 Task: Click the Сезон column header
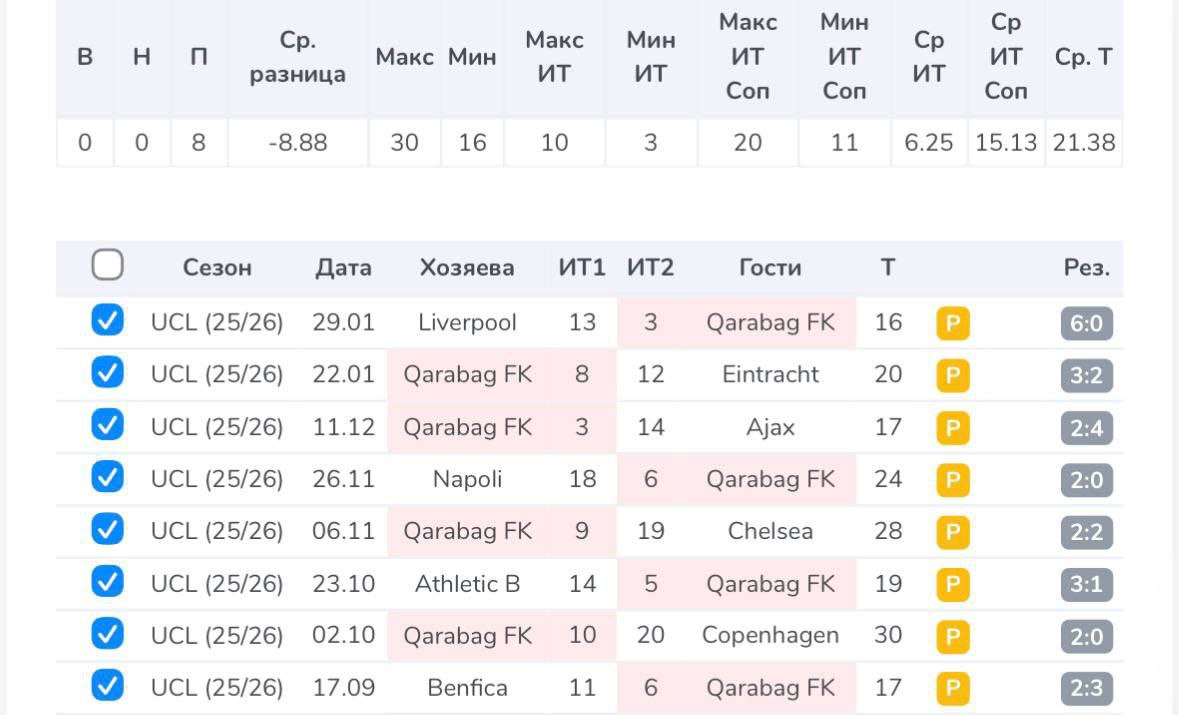[217, 268]
